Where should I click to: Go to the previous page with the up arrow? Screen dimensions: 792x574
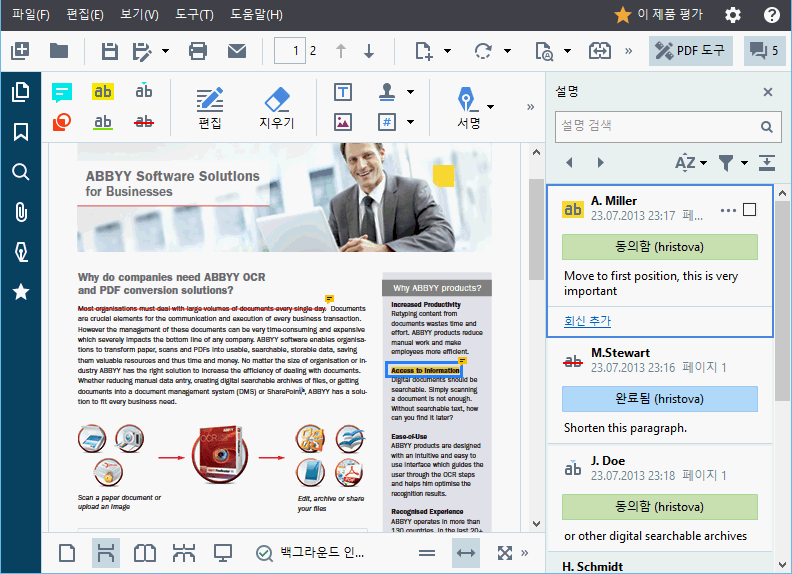tap(341, 51)
